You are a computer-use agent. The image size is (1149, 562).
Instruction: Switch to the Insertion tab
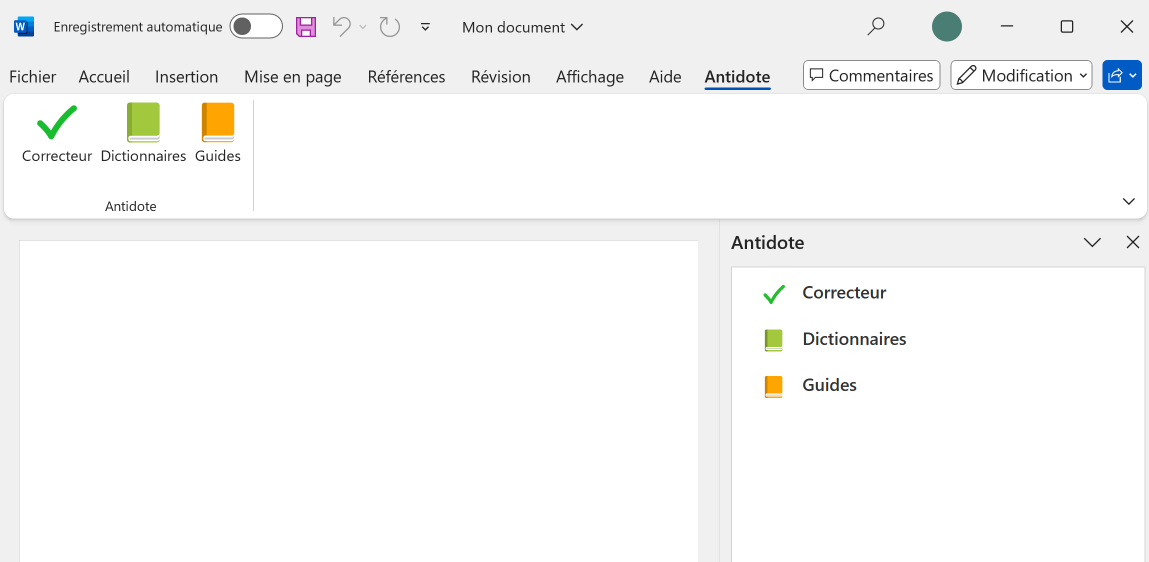pyautogui.click(x=186, y=77)
